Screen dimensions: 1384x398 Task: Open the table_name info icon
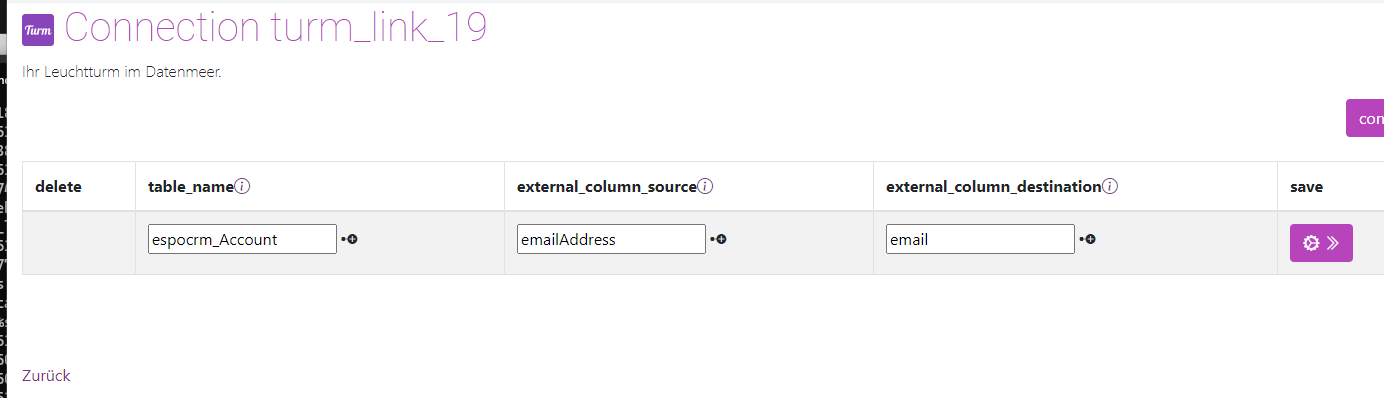coord(242,186)
